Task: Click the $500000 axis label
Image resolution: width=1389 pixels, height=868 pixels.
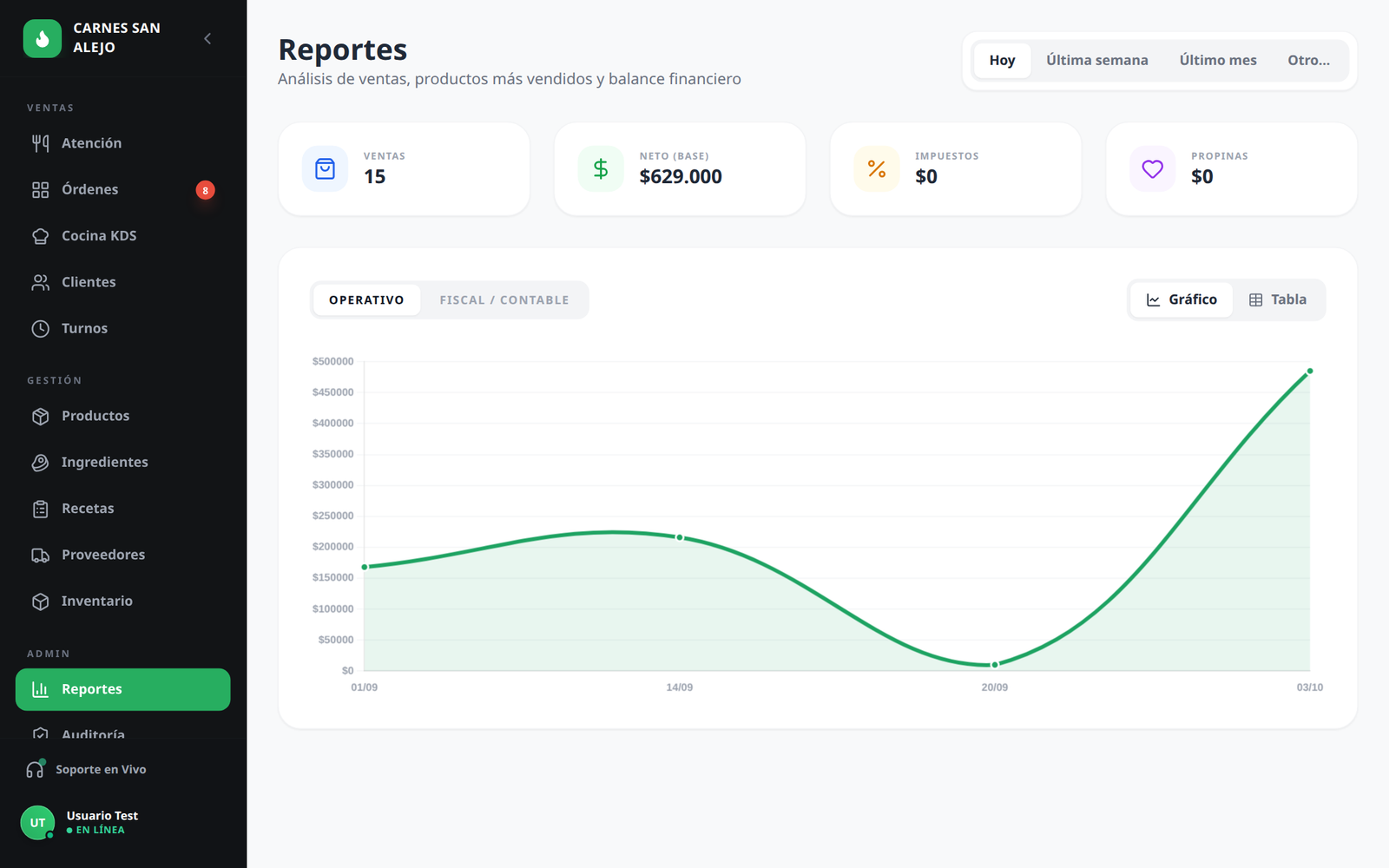Action: 333,361
